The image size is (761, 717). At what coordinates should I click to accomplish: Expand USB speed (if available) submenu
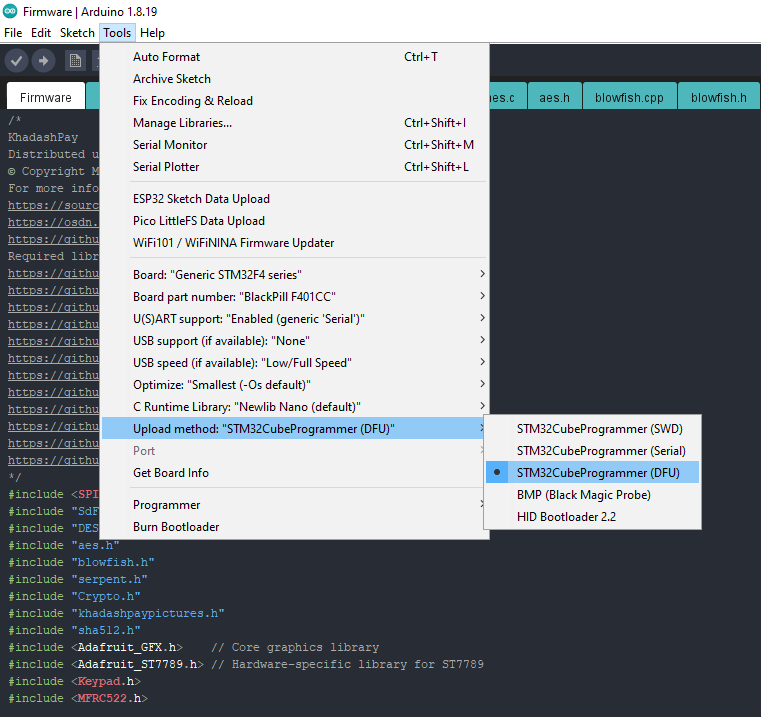pos(295,363)
